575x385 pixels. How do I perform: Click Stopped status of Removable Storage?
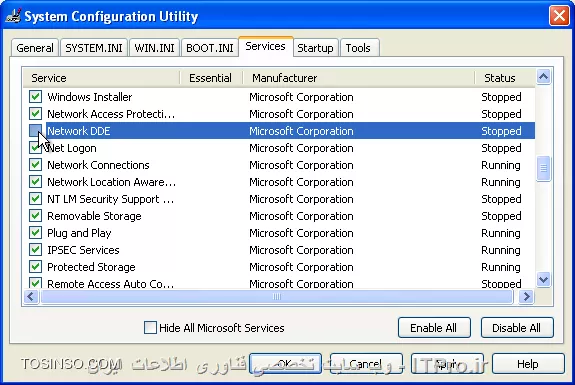[x=501, y=216]
